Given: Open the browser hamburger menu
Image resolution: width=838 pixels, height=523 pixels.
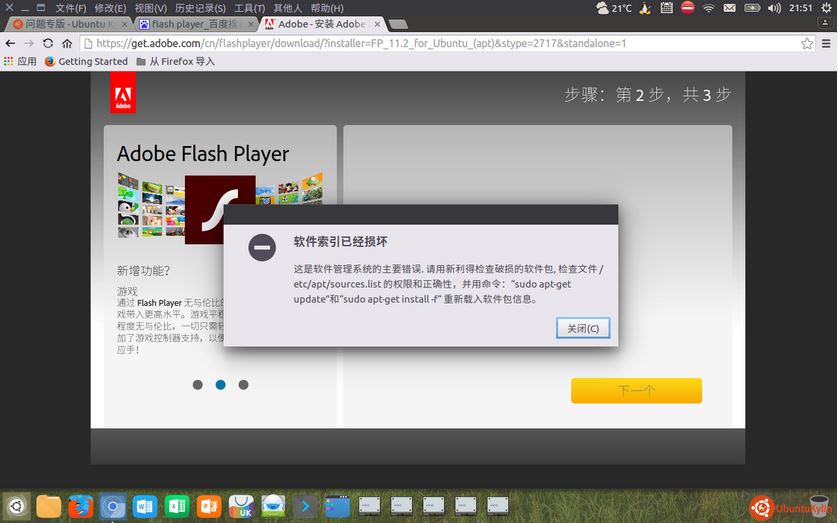Looking at the screenshot, I should pos(826,43).
